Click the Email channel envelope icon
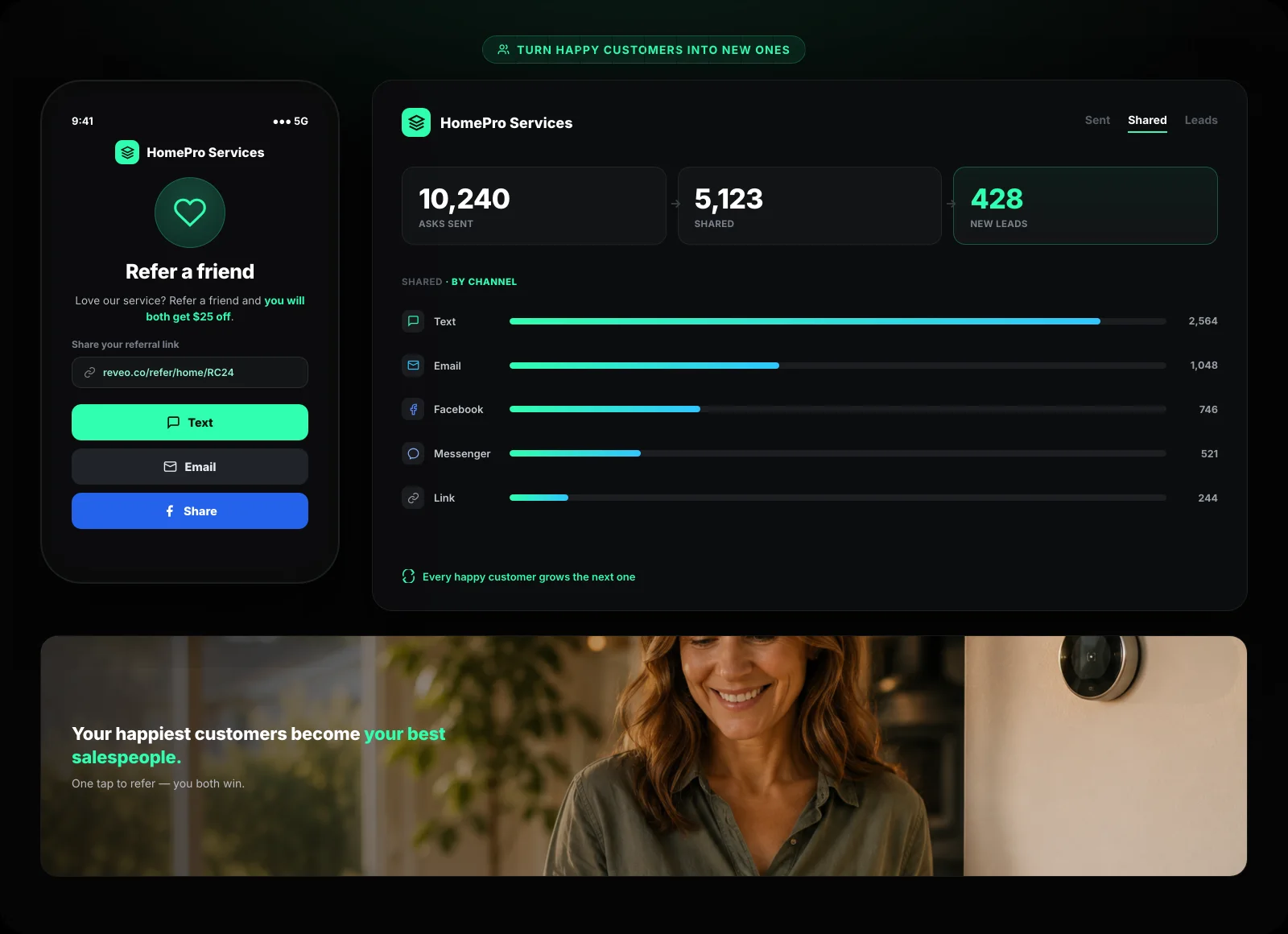This screenshot has width=1288, height=934. pyautogui.click(x=413, y=366)
